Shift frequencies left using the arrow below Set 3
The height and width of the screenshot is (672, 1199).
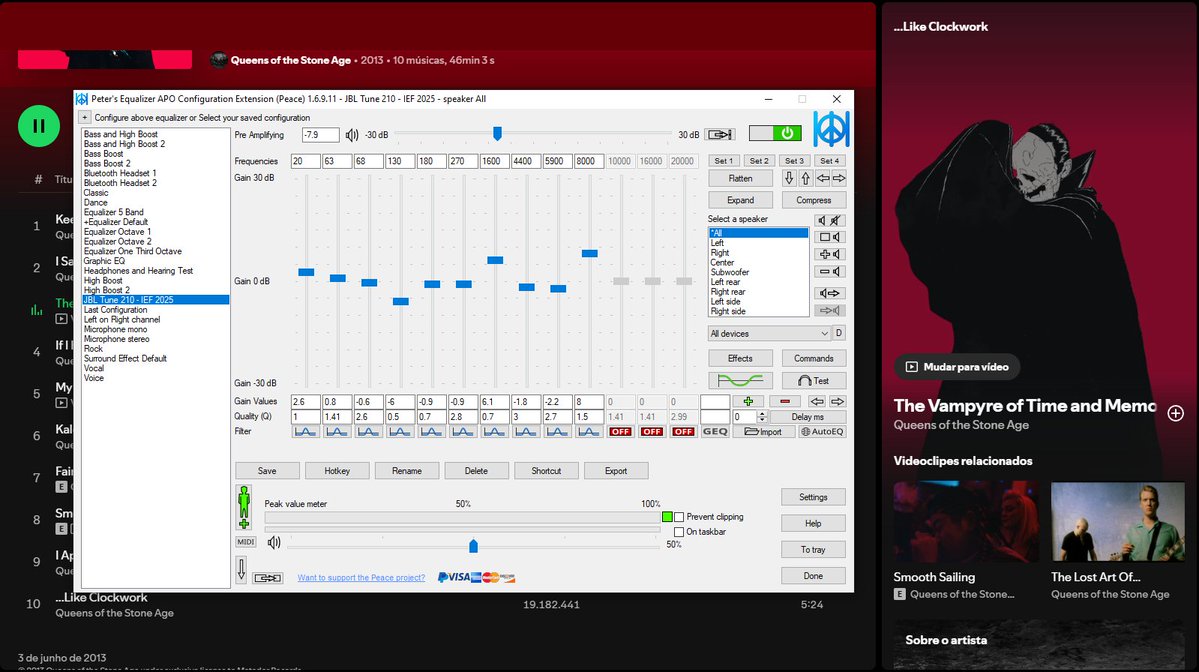823,178
